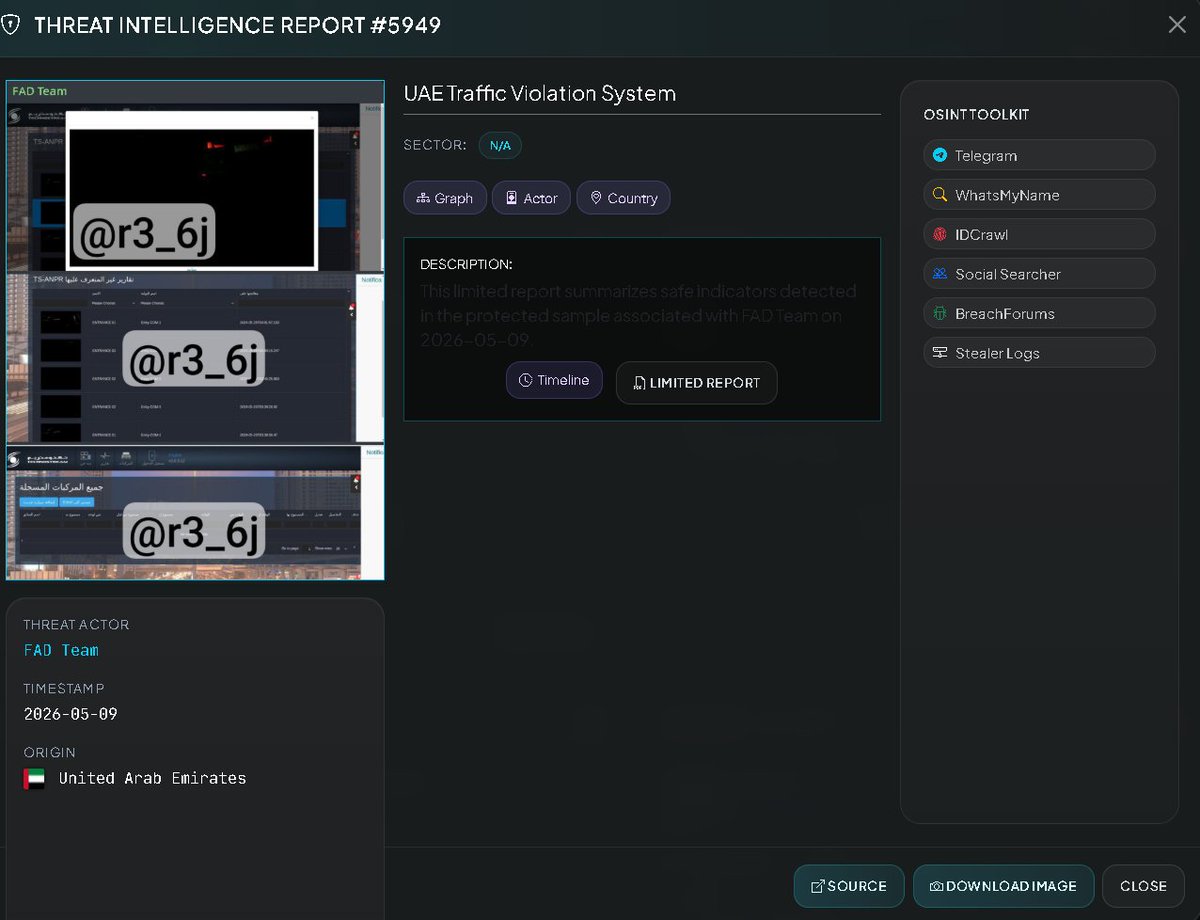Click the location pin icon in Country button
The height and width of the screenshot is (920, 1200).
point(596,198)
